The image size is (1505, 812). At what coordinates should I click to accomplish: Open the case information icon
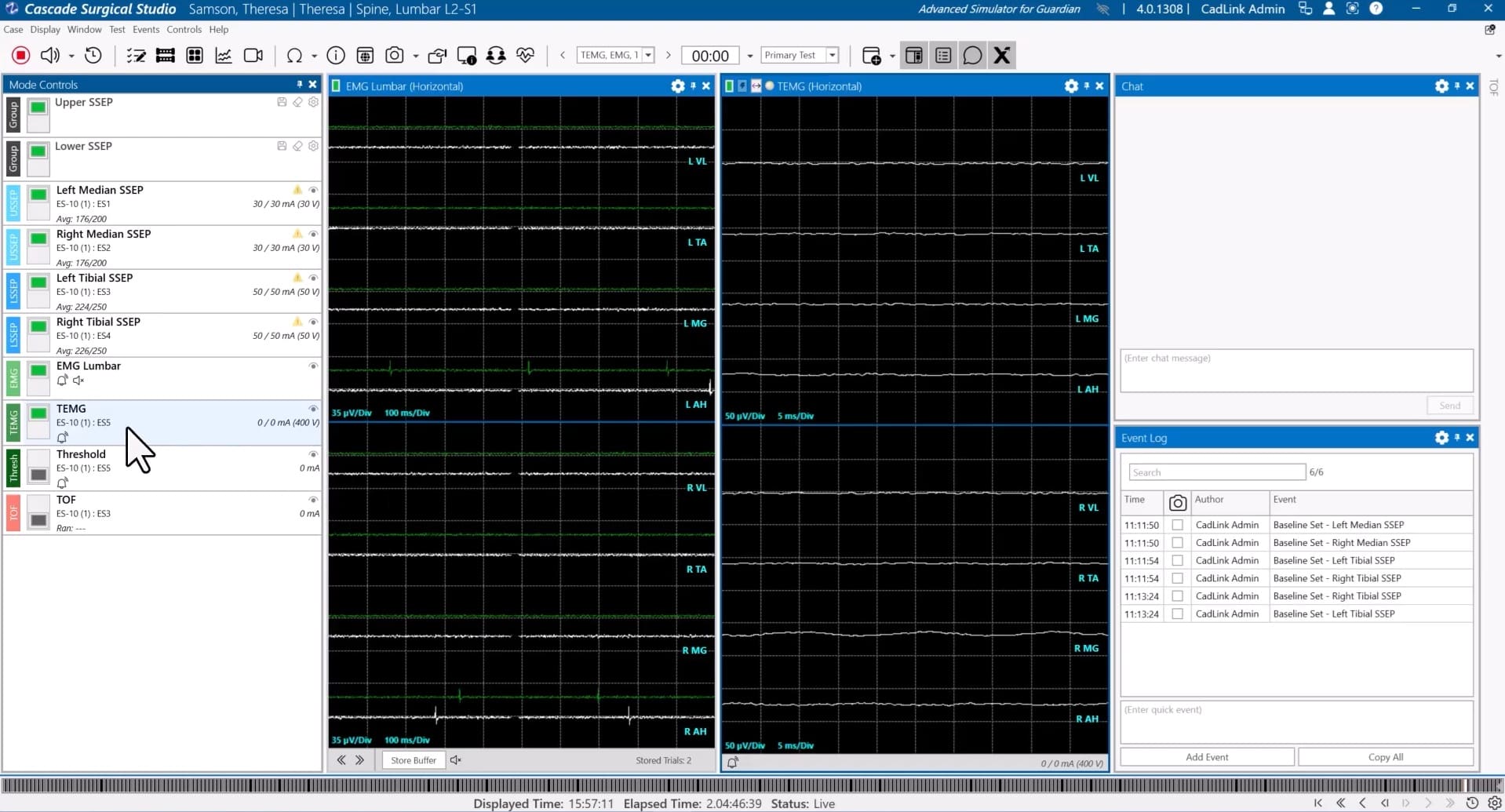[336, 55]
